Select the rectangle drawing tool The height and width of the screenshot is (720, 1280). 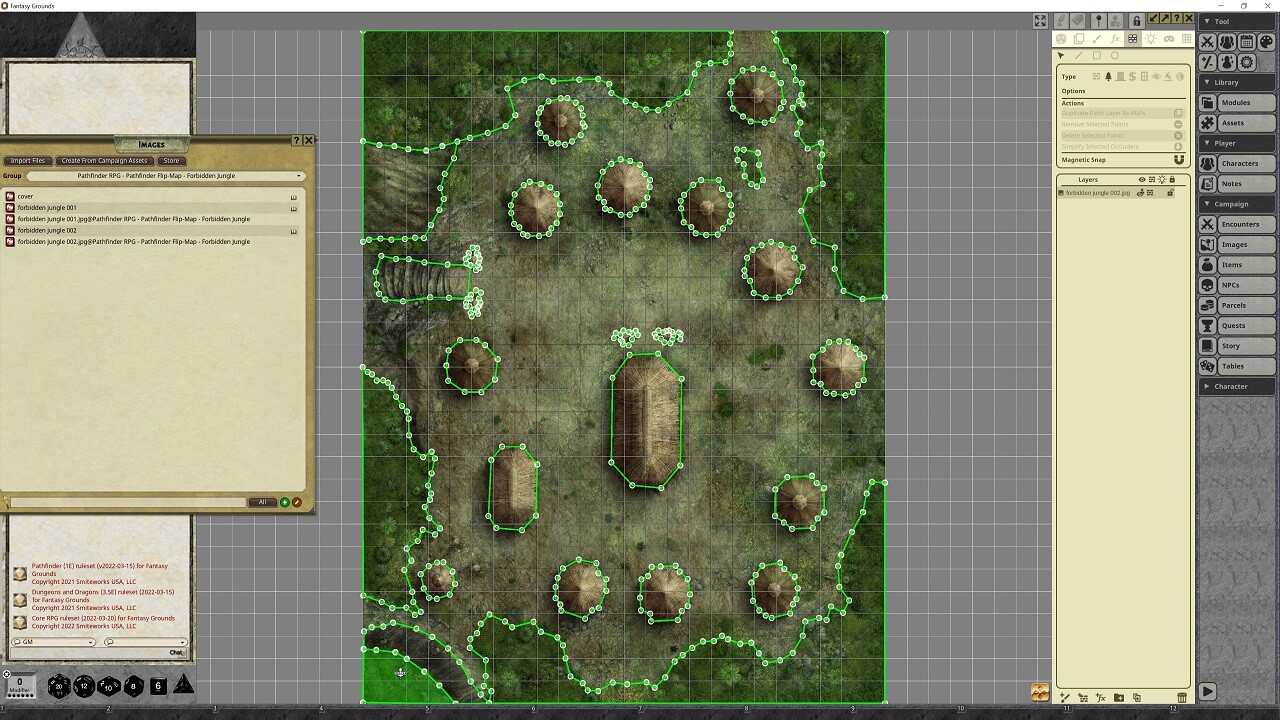[1097, 56]
